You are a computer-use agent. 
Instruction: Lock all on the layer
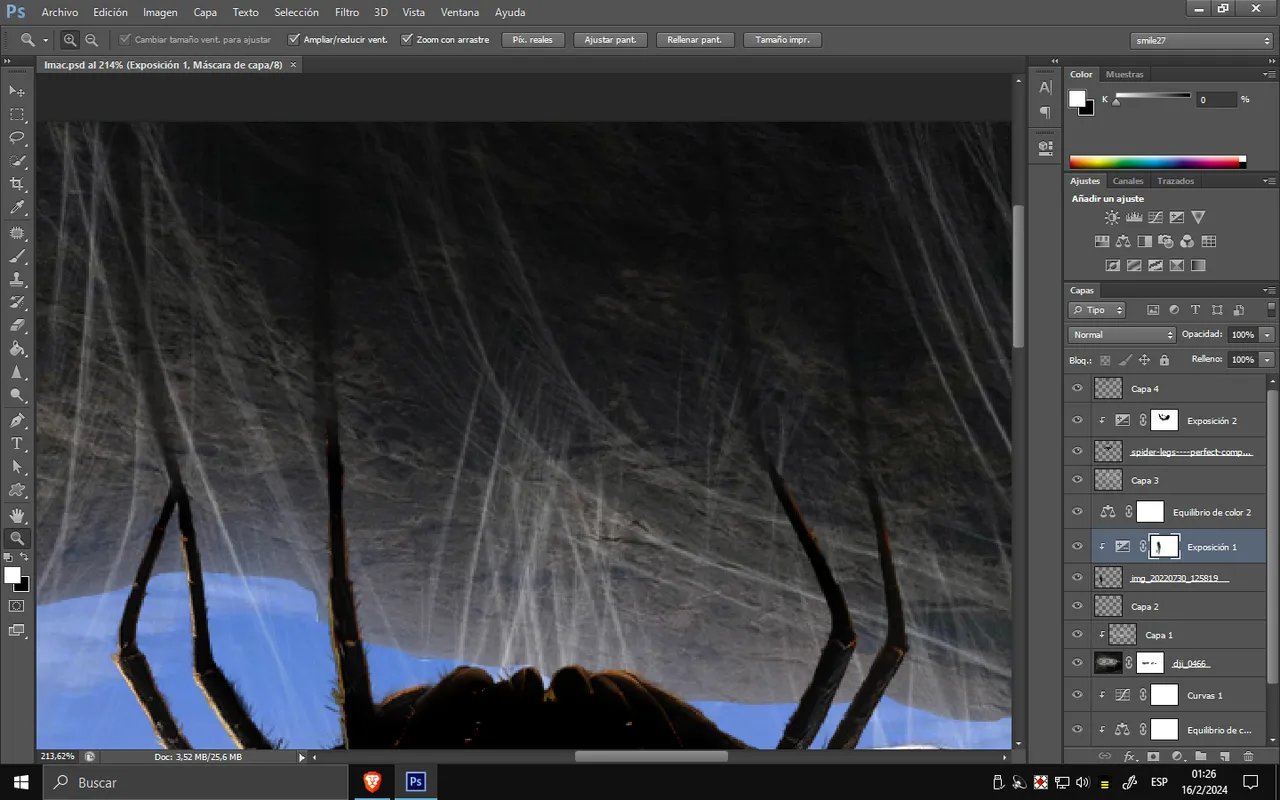pos(1164,360)
